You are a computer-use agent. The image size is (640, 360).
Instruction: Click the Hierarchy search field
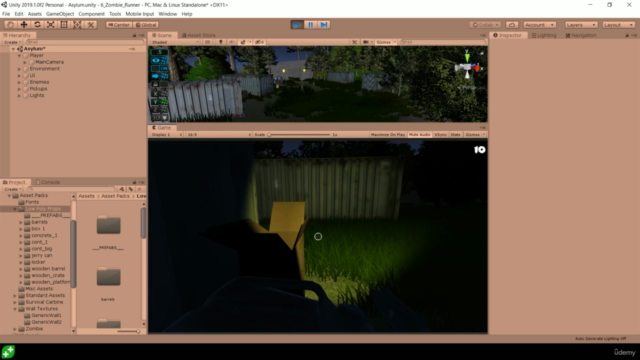(85, 42)
